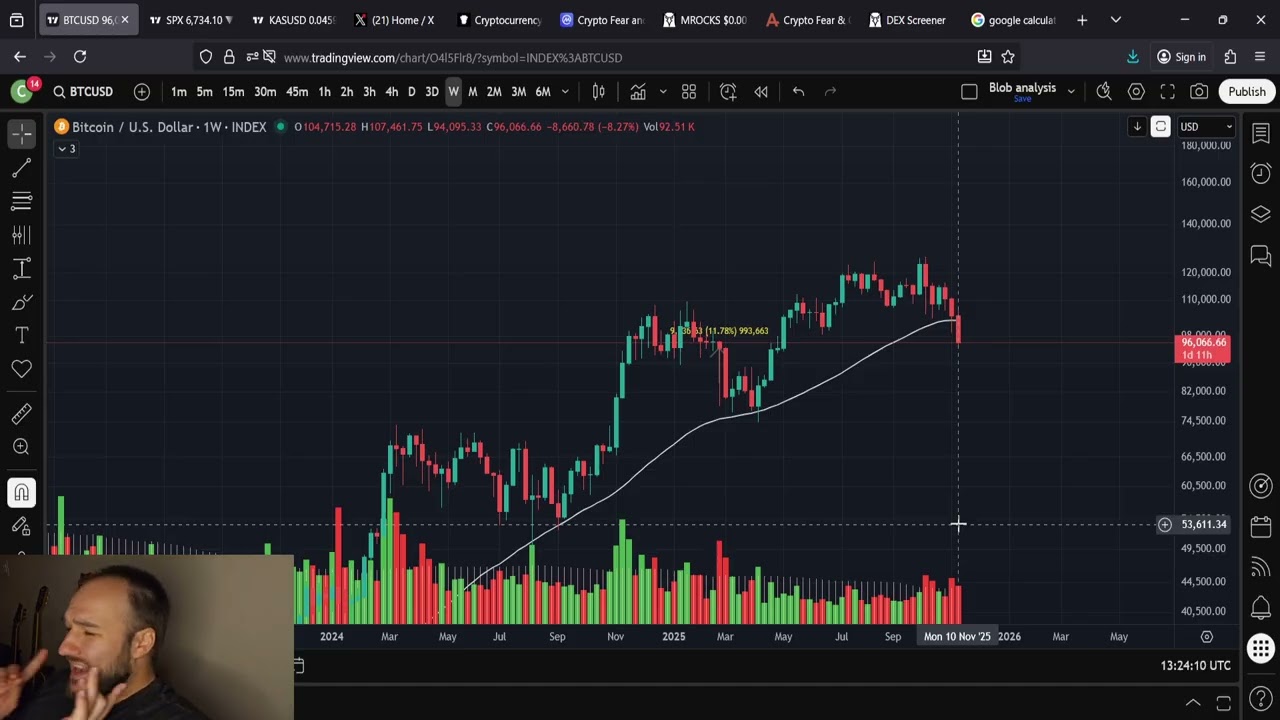Switch to the KASUSD browser tab

(293, 20)
